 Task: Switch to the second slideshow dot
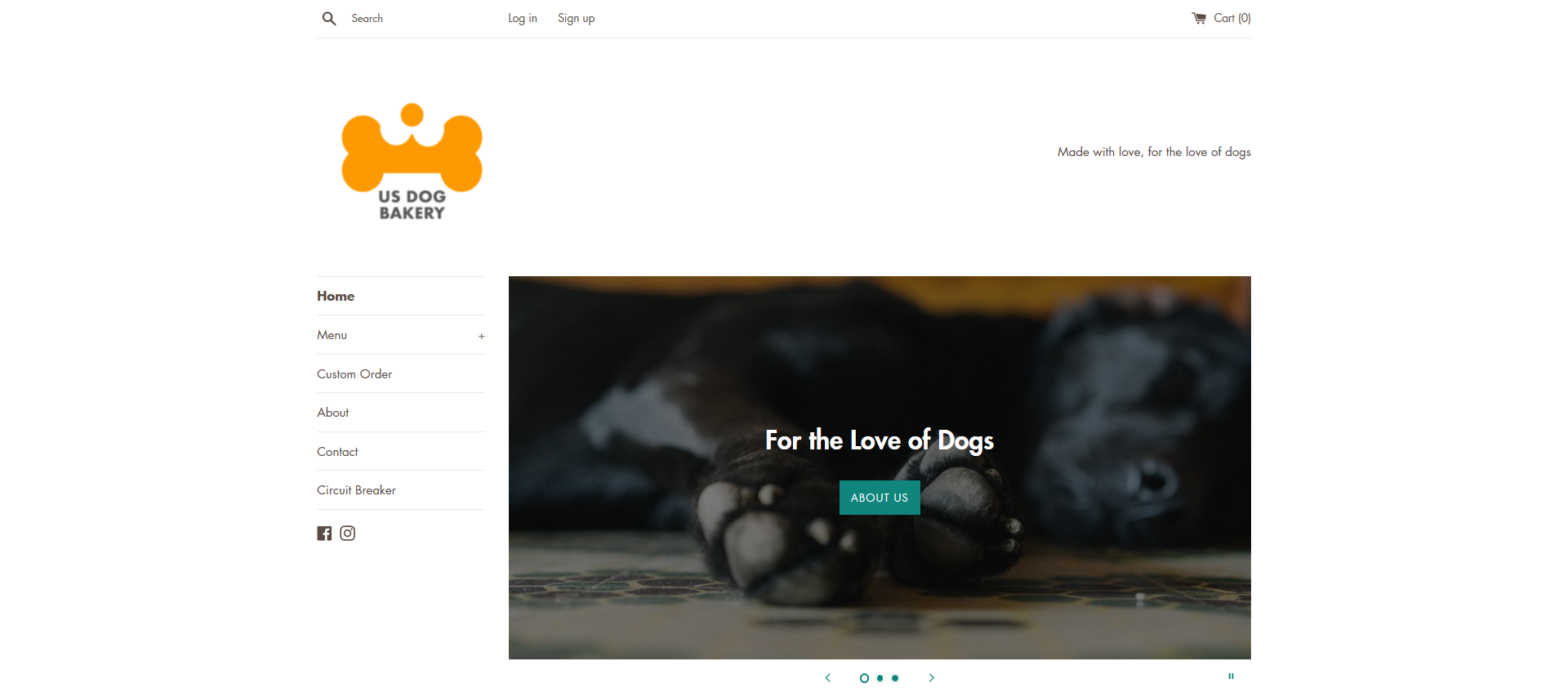pyautogui.click(x=880, y=678)
